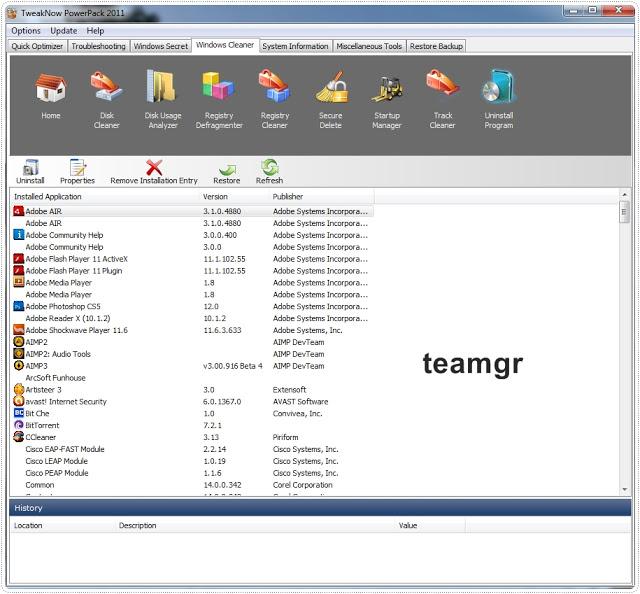The height and width of the screenshot is (594, 640).
Task: Click the AIMP3 row icon
Action: click(18, 365)
